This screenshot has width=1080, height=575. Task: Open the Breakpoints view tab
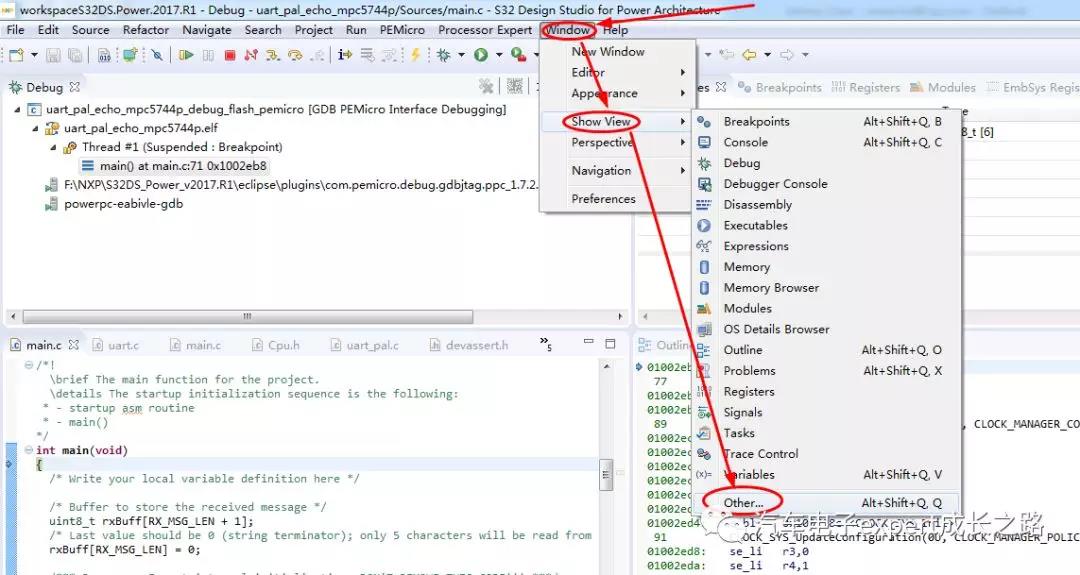click(787, 88)
